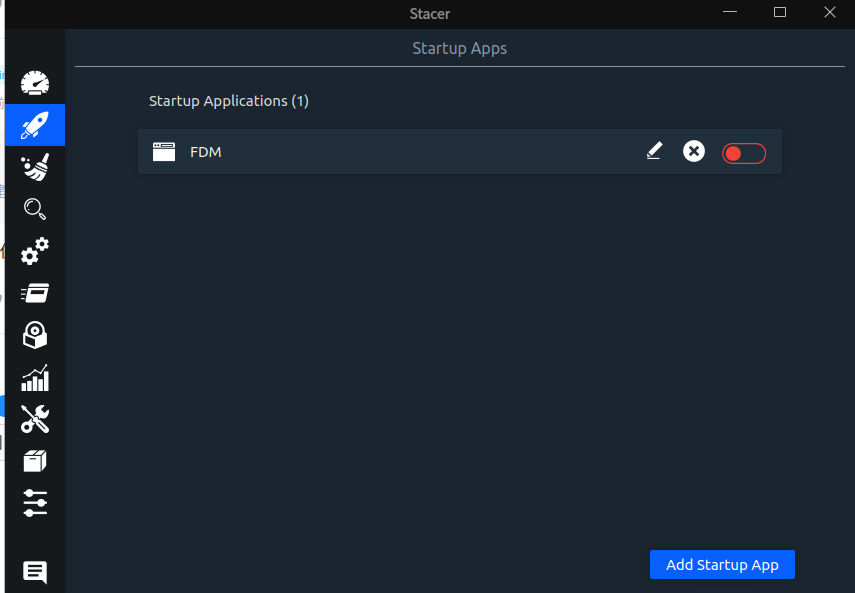Open the System Cleaner broom icon
This screenshot has height=593, width=855.
(35, 167)
